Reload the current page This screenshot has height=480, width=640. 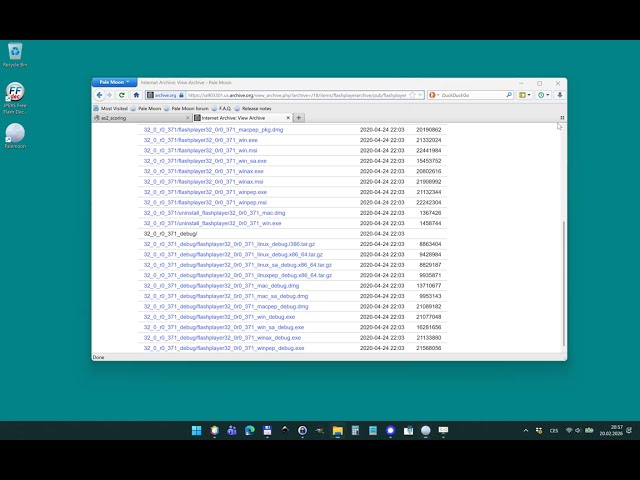click(122, 95)
